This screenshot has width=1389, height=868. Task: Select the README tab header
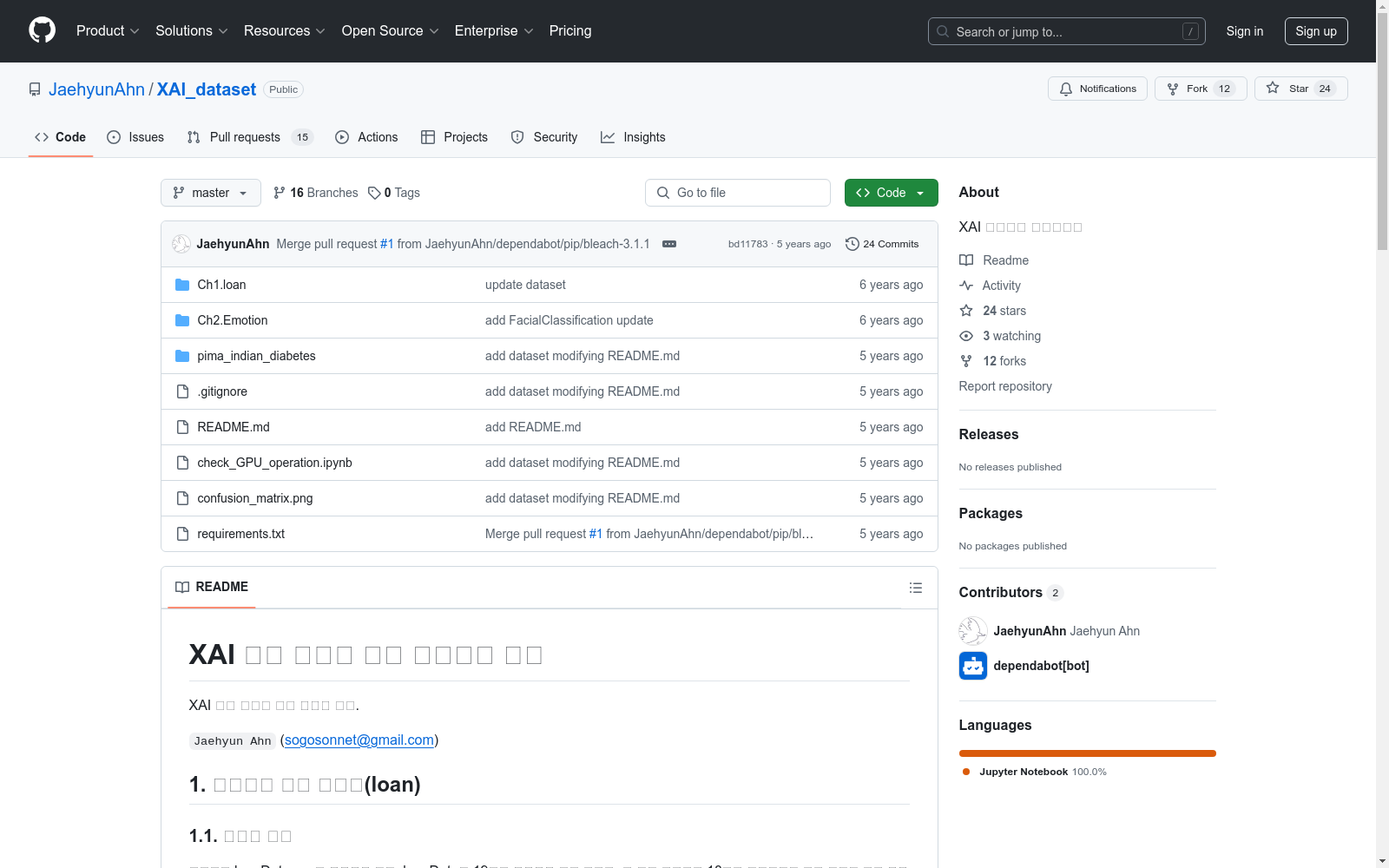click(x=212, y=587)
